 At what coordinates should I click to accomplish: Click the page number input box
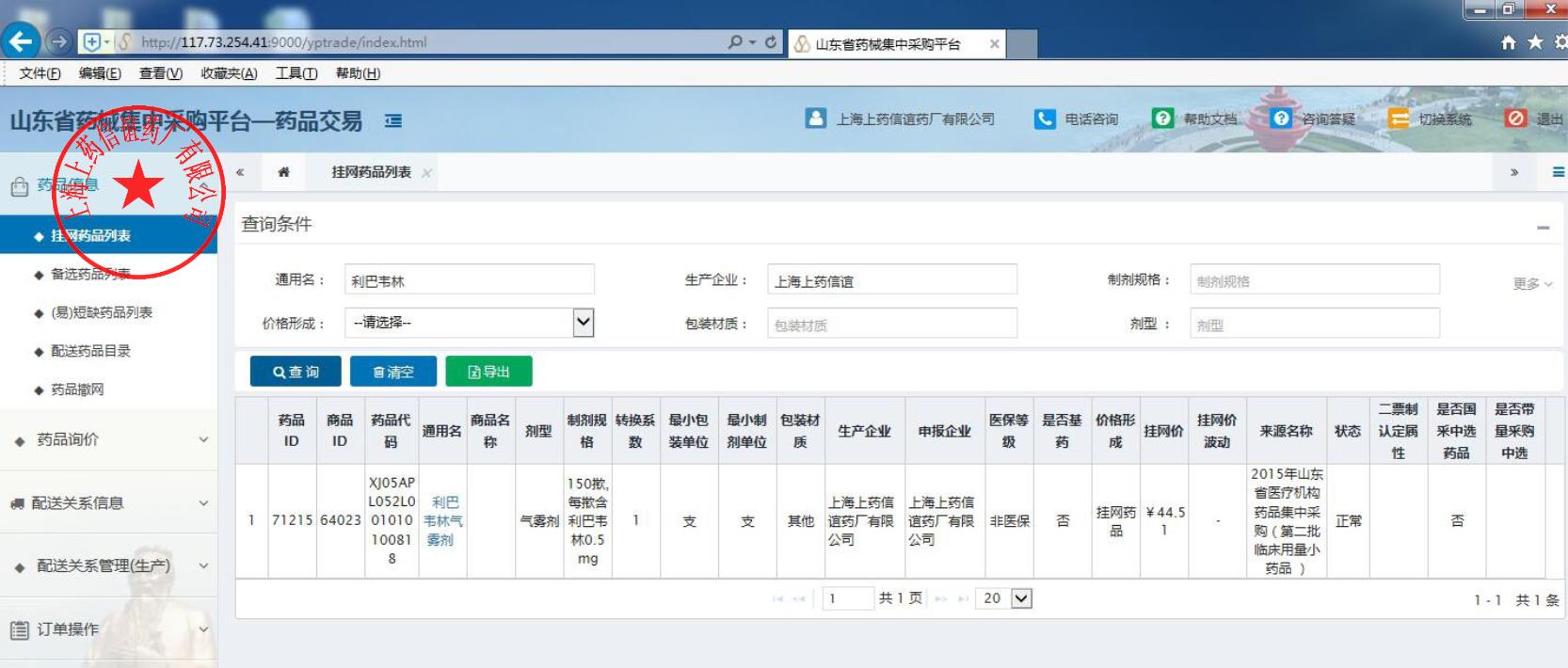[848, 598]
